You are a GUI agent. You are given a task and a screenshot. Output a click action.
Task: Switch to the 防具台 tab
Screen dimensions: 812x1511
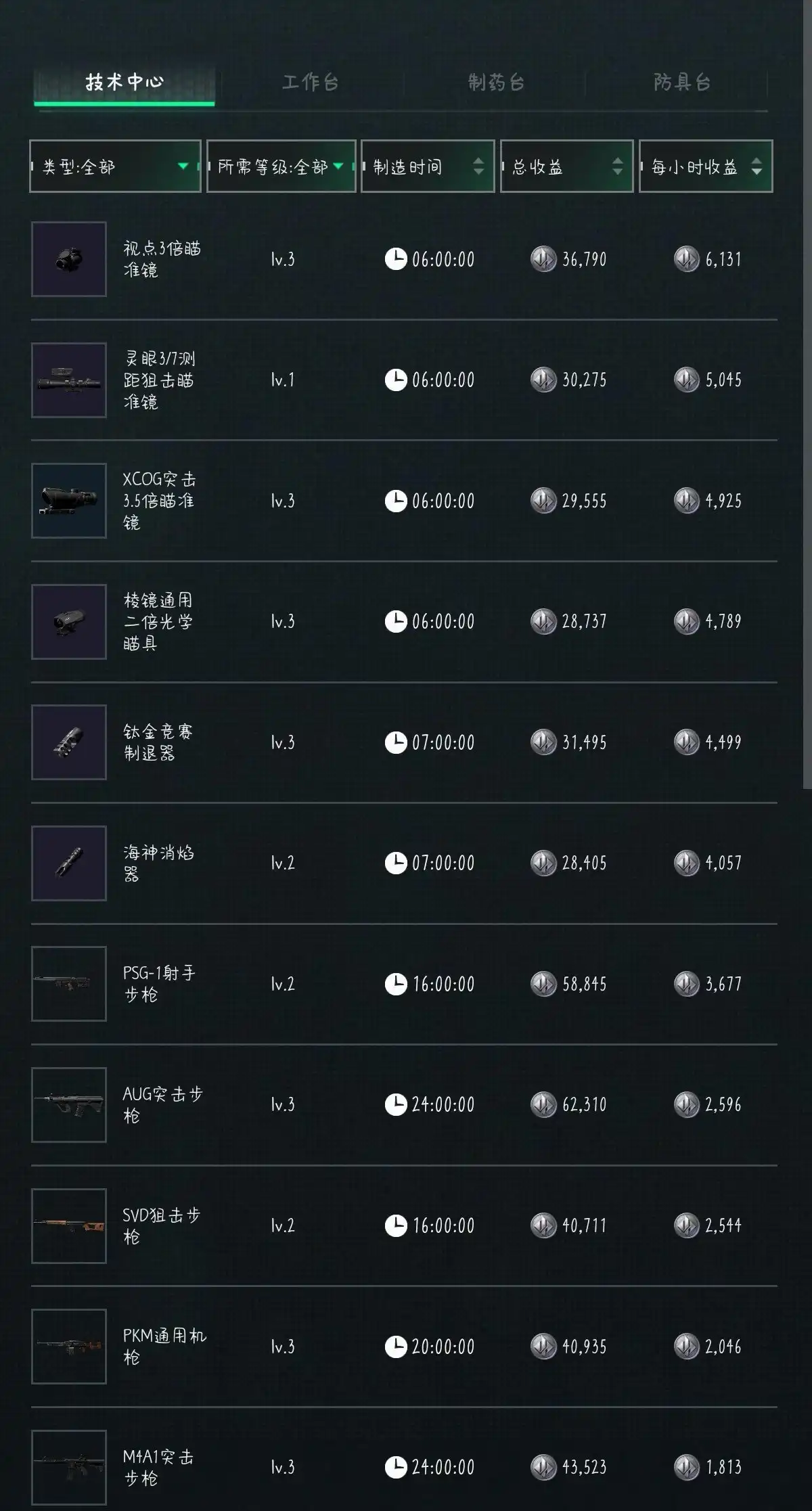coord(682,83)
